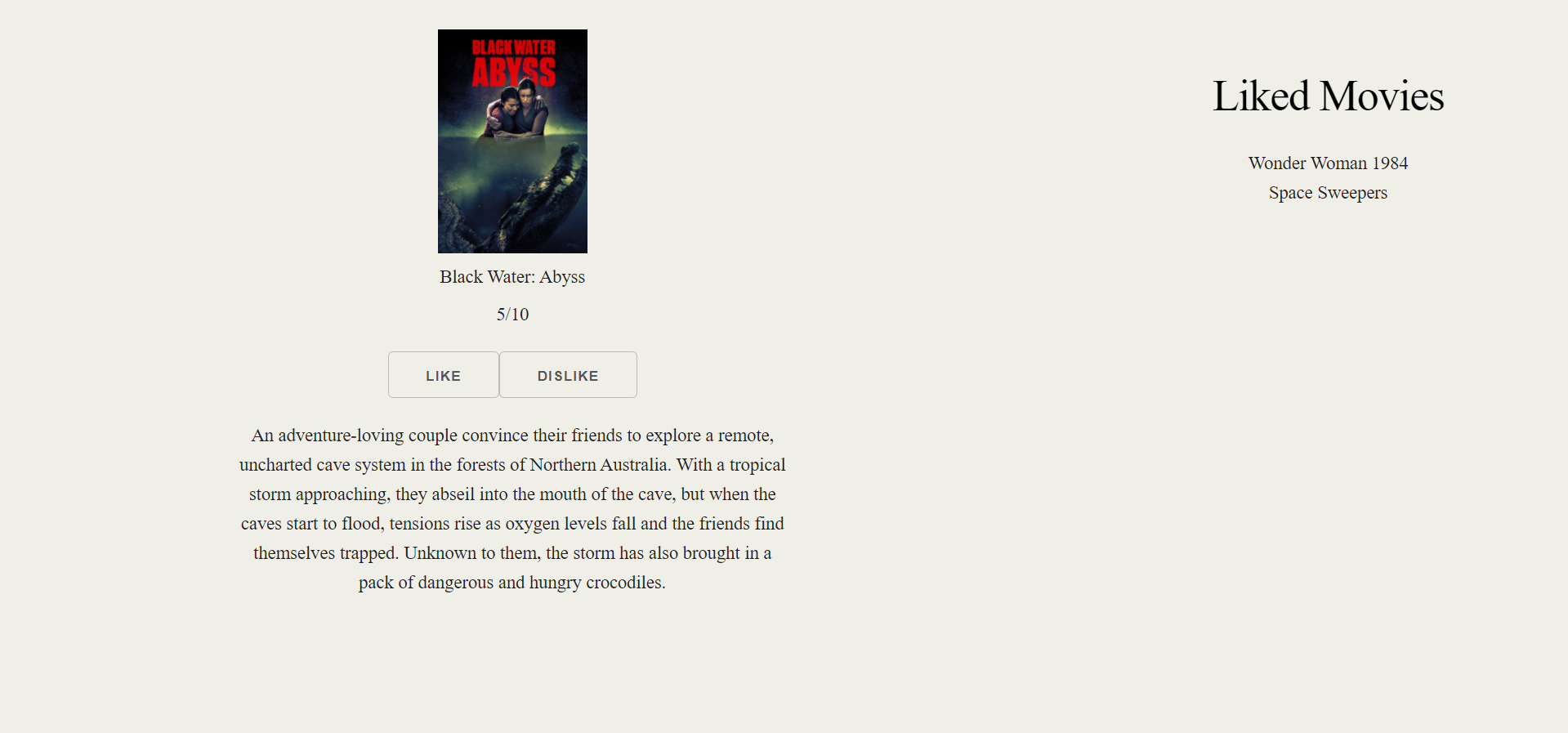Click 'BLACK WATER' text atop the poster
Viewport: 1568px width, 733px height.
(x=514, y=47)
